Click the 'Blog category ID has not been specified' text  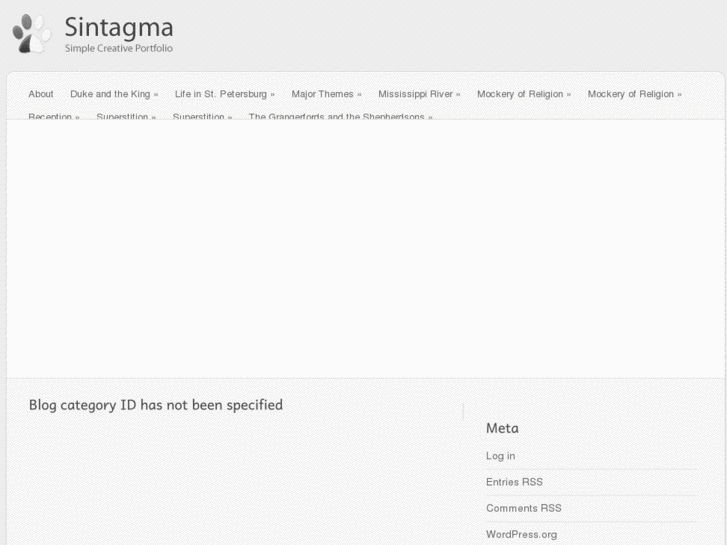(156, 405)
